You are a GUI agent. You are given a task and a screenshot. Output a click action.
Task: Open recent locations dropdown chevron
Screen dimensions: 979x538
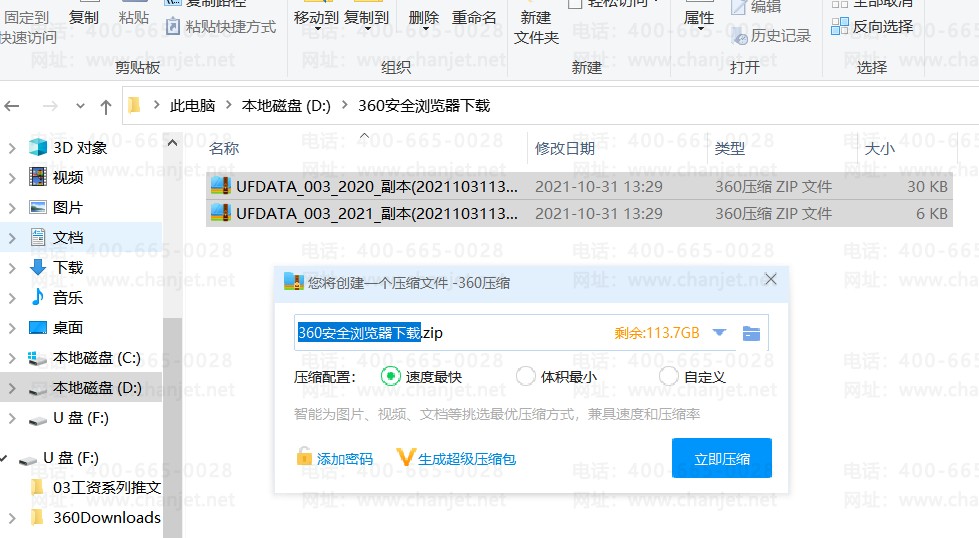pos(80,106)
